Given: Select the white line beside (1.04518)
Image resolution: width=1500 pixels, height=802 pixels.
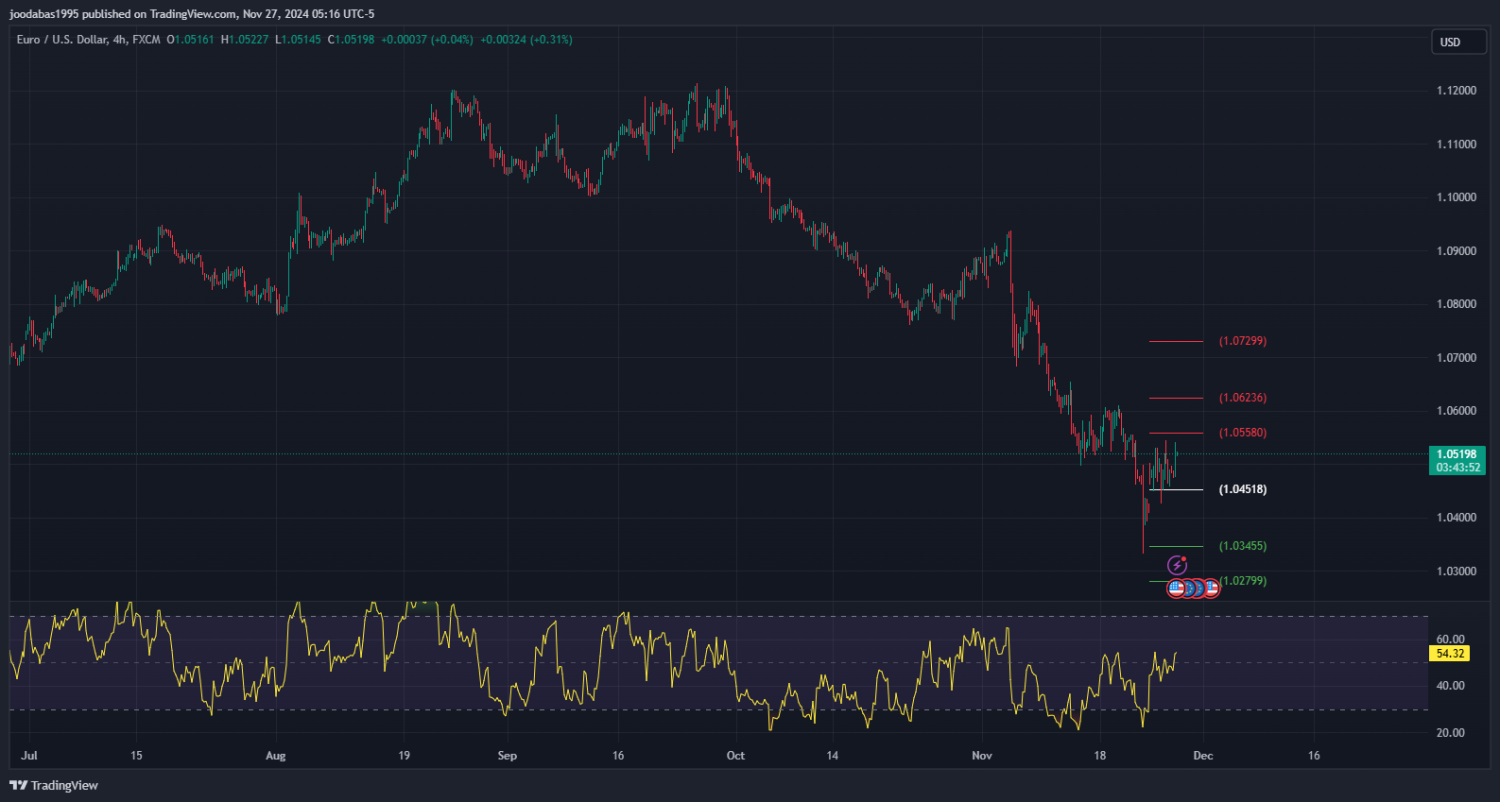Looking at the screenshot, I should [1176, 490].
